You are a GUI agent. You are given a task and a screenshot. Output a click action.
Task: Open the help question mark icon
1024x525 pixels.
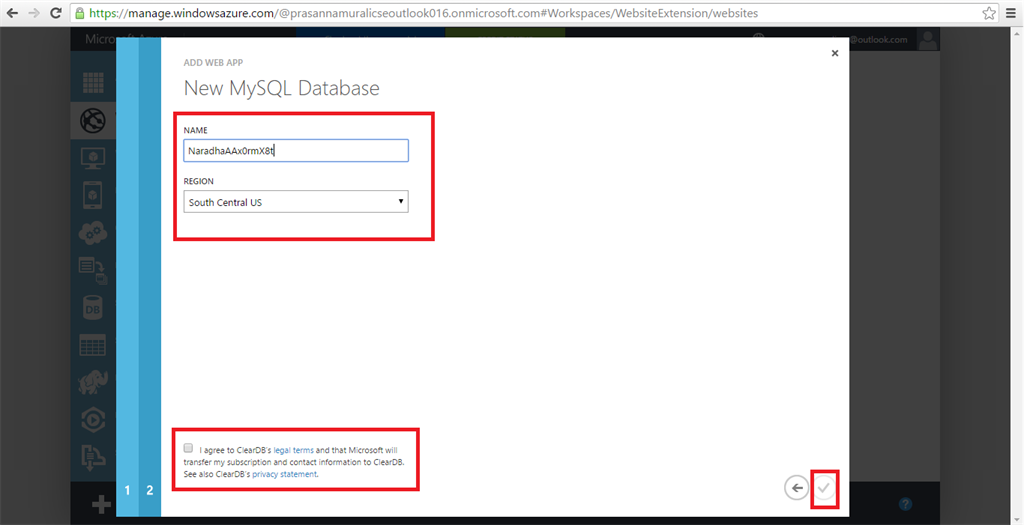(x=905, y=503)
